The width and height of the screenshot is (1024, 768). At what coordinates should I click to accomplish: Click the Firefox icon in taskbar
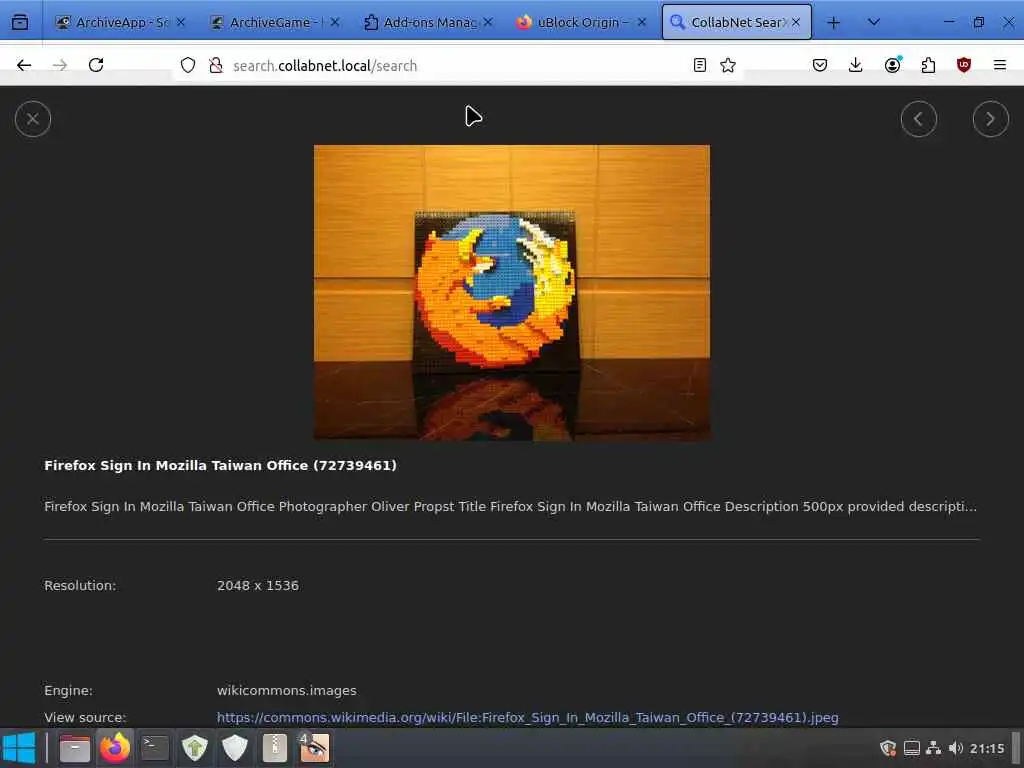[x=115, y=748]
